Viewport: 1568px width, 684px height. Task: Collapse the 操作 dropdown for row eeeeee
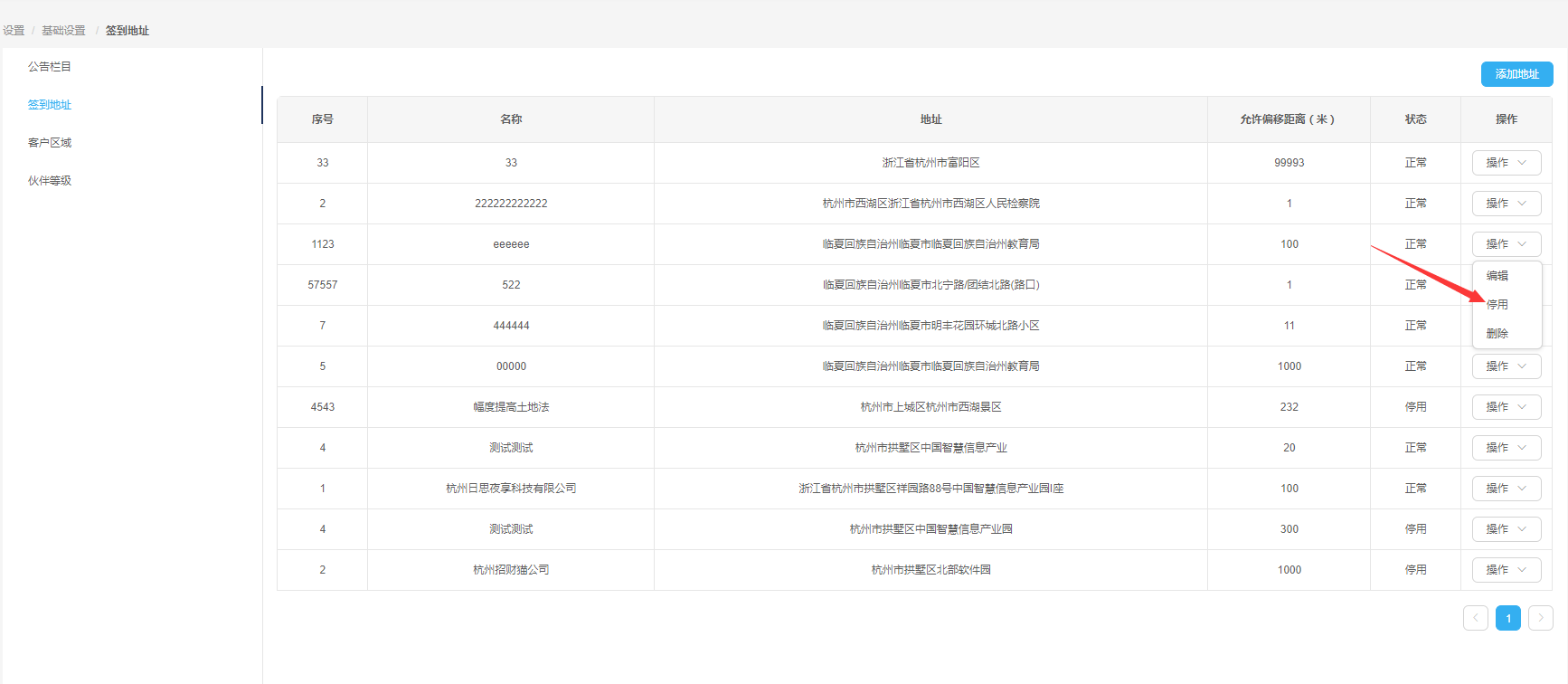point(1506,244)
